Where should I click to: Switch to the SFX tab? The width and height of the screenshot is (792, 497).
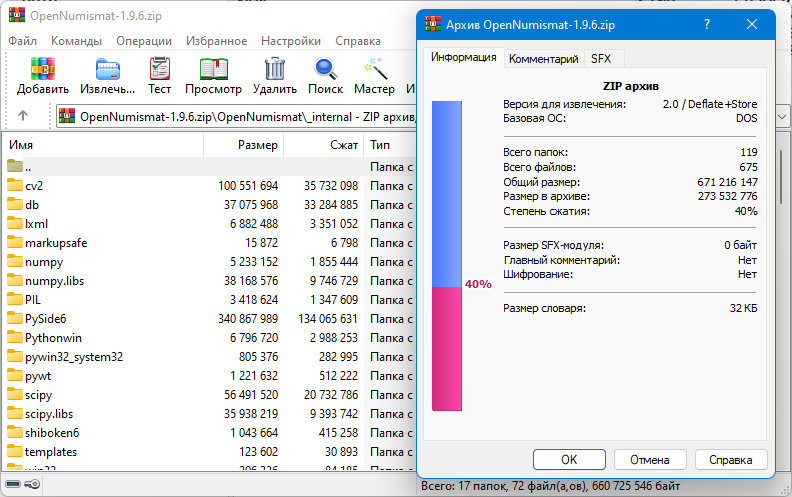point(604,59)
